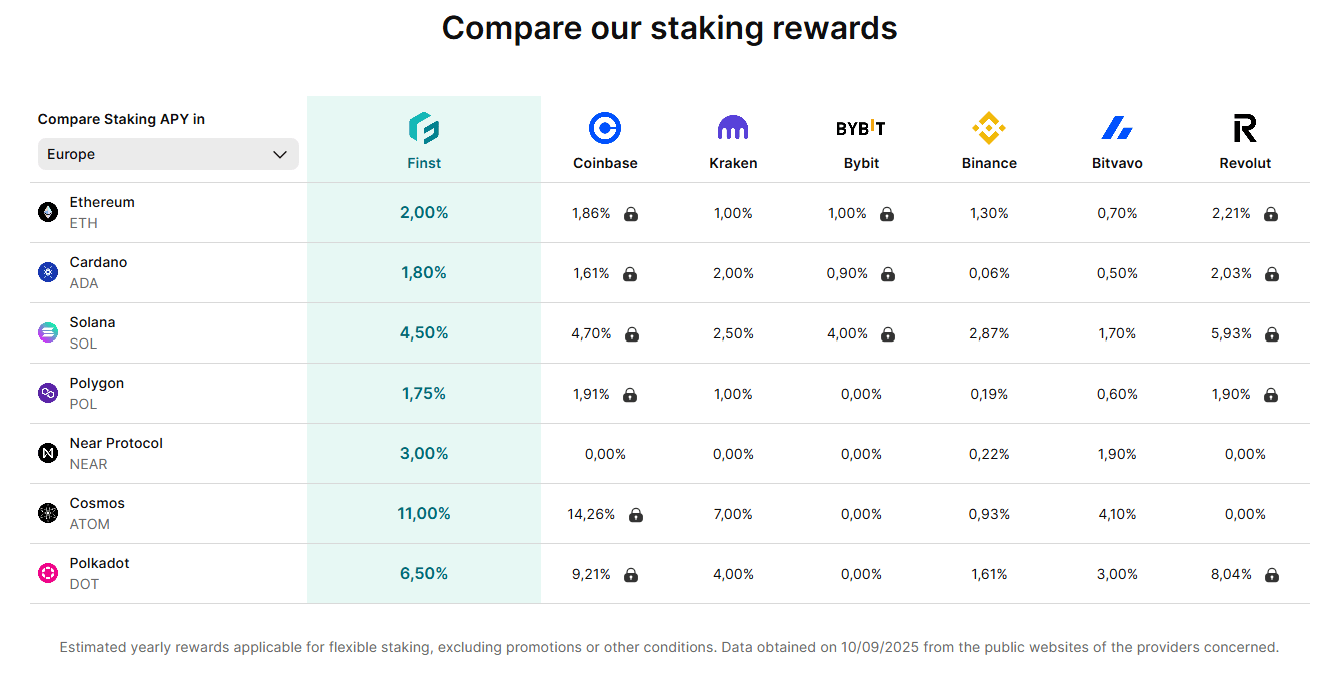Click the Bybit logo
Screen dimensions: 1338x680
click(x=861, y=128)
